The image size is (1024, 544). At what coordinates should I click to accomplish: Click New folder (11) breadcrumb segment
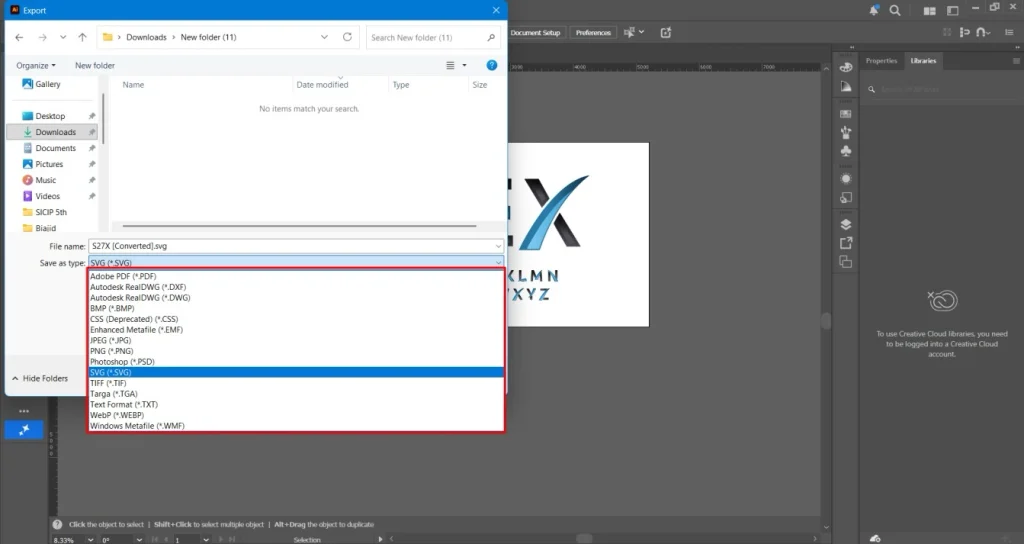coord(208,37)
